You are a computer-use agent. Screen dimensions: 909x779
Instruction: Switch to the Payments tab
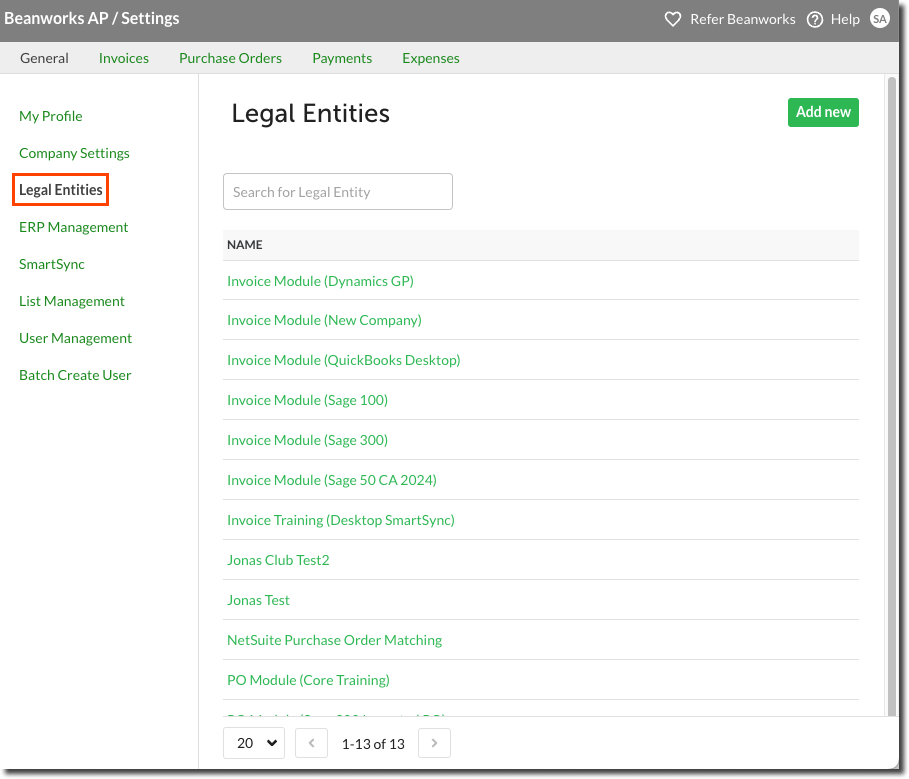pos(342,58)
